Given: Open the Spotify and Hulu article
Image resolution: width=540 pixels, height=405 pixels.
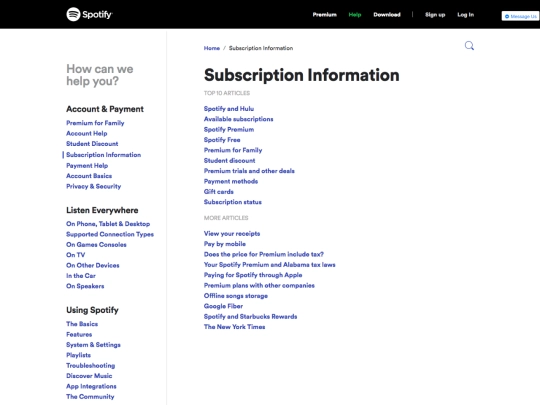Looking at the screenshot, I should click(x=229, y=109).
